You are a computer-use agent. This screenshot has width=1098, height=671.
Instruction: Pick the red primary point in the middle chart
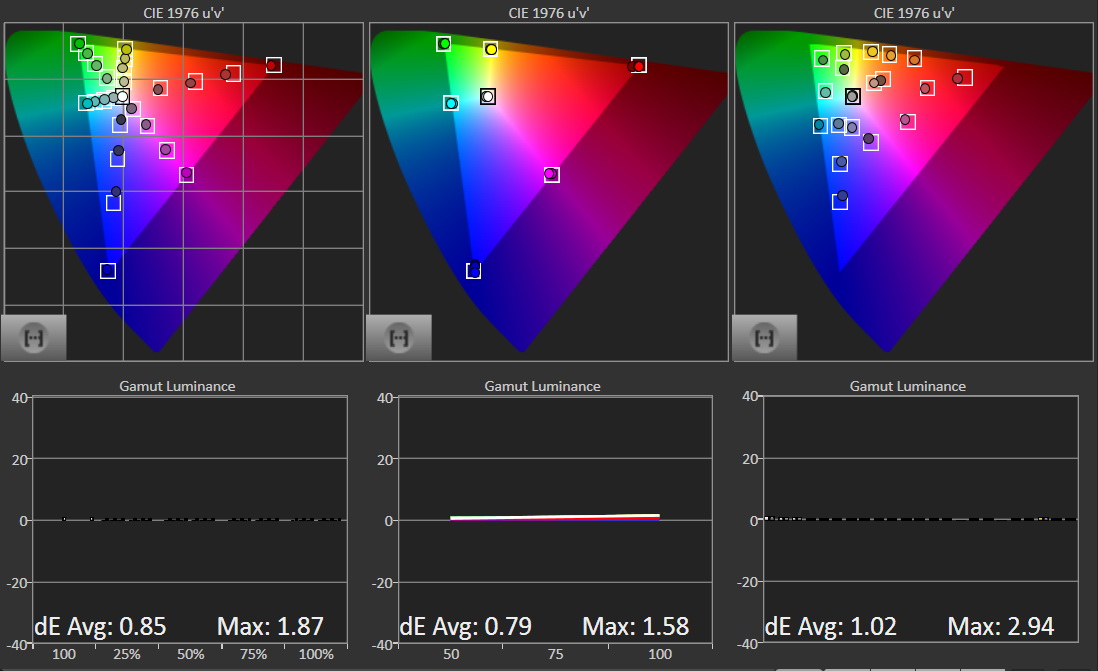pos(638,65)
